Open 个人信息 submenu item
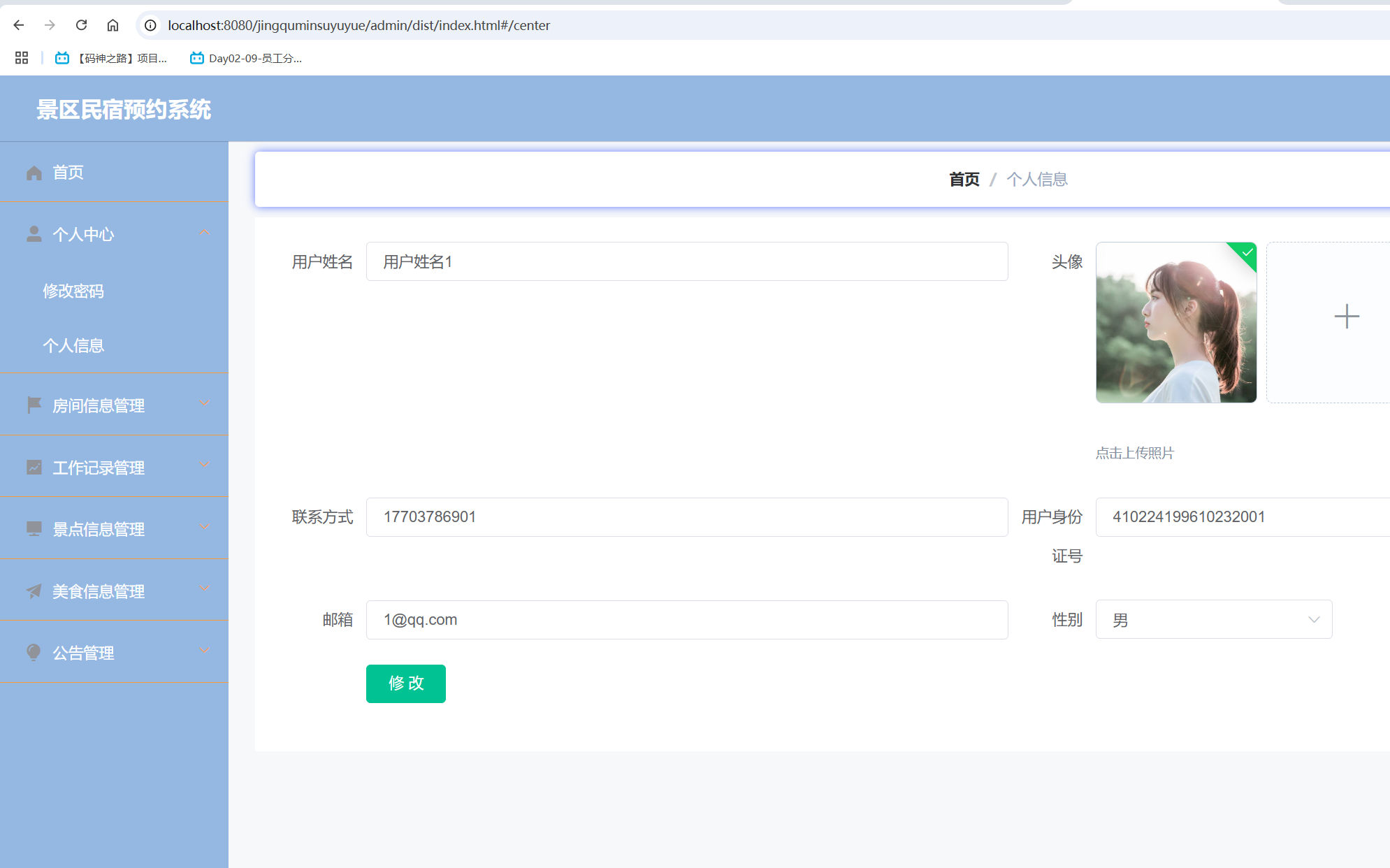Image resolution: width=1390 pixels, height=868 pixels. pos(73,345)
